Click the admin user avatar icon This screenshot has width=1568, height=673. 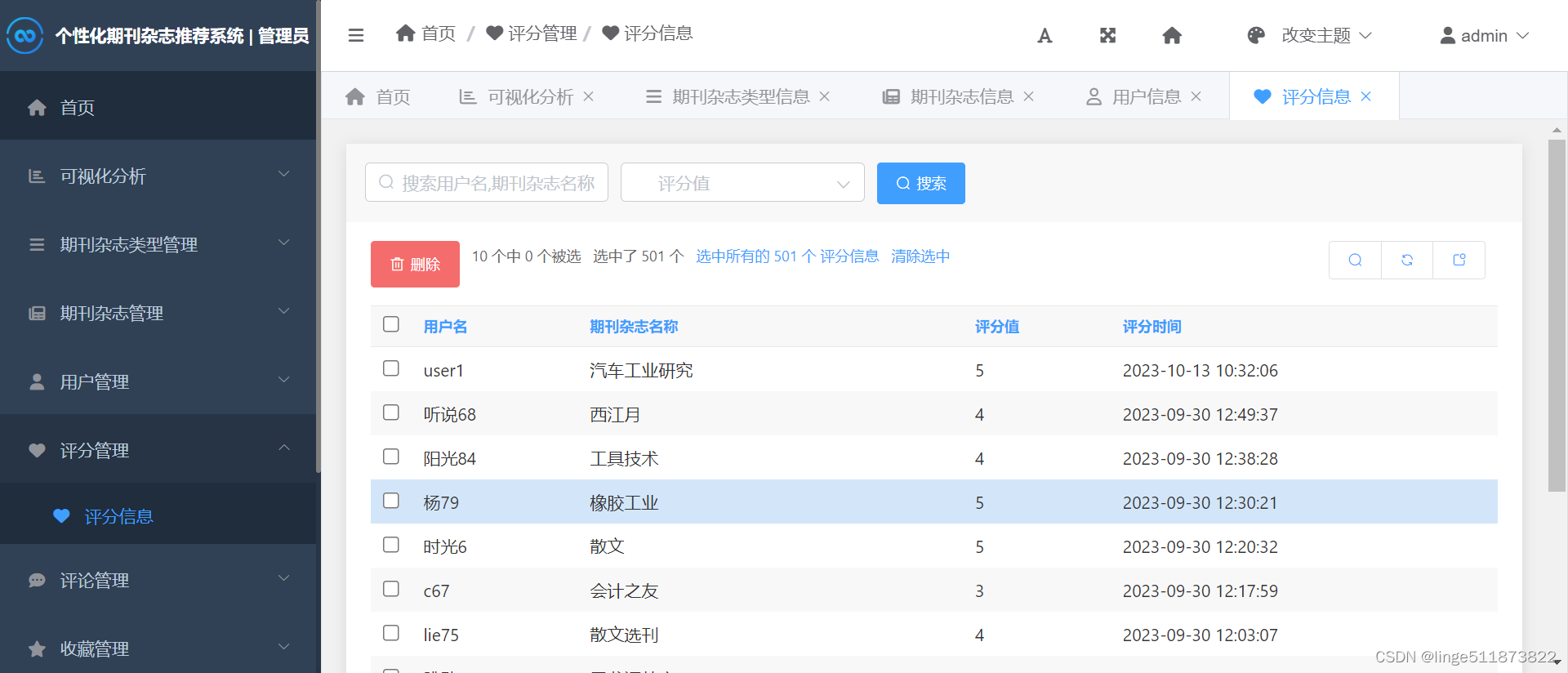pos(1448,35)
